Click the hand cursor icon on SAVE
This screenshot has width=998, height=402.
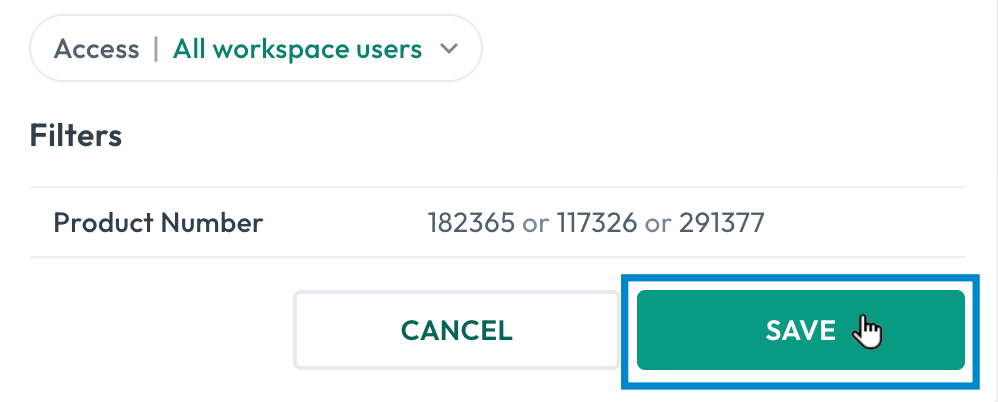tap(868, 331)
